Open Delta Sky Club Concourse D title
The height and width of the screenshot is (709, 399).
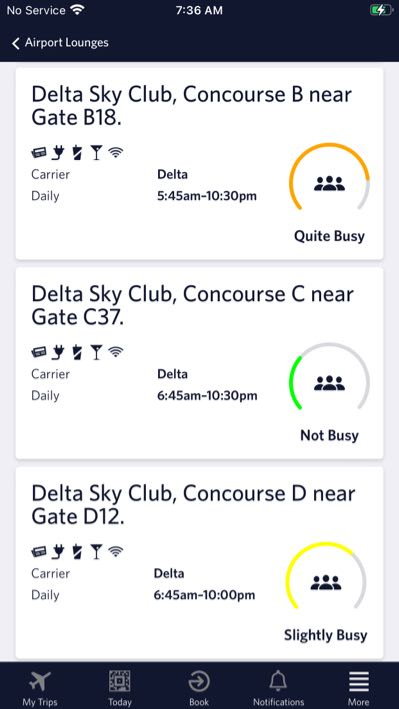tap(193, 505)
